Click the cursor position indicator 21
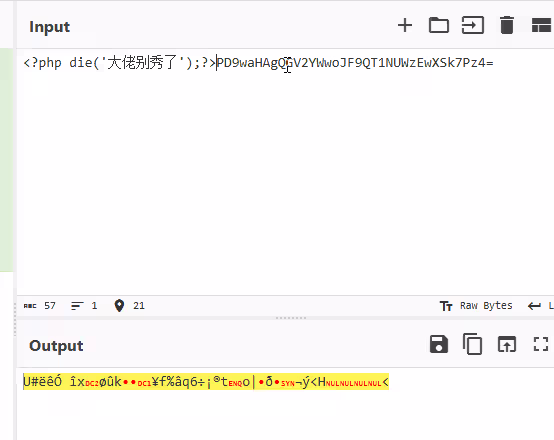The image size is (554, 440). [x=130, y=306]
